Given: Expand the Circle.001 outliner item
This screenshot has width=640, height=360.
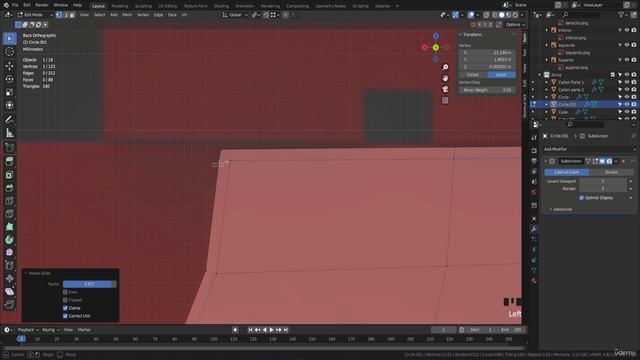Looking at the screenshot, I should [547, 104].
